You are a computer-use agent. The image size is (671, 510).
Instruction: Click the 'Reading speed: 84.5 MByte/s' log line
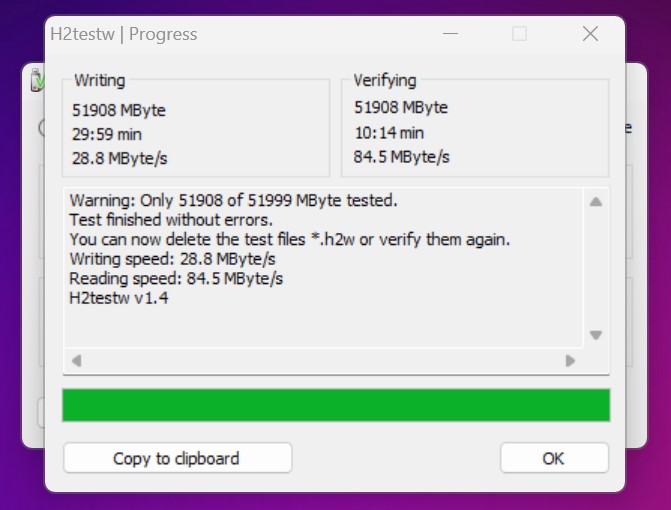tap(176, 279)
